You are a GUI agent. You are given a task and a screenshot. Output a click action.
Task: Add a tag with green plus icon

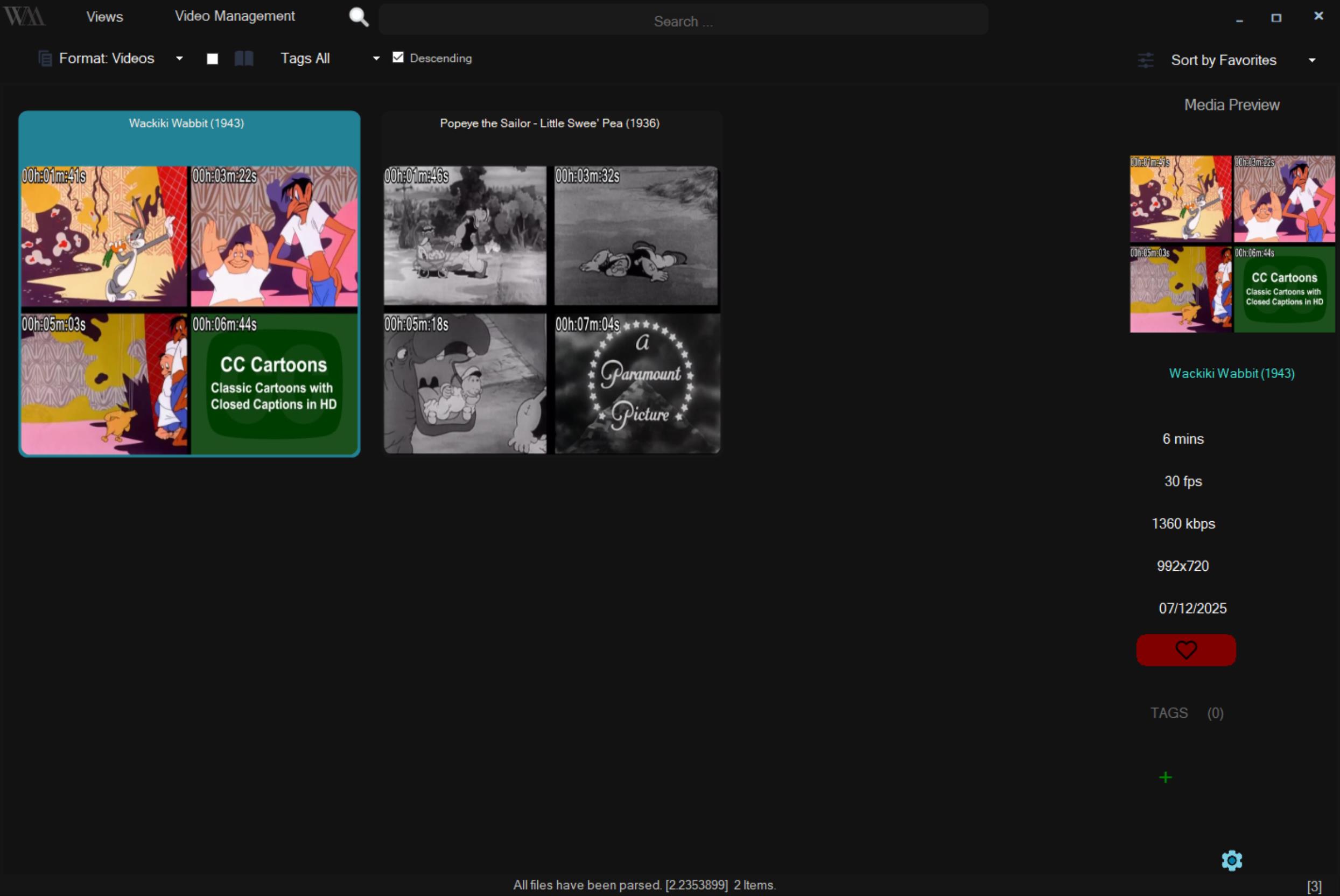pyautogui.click(x=1165, y=777)
